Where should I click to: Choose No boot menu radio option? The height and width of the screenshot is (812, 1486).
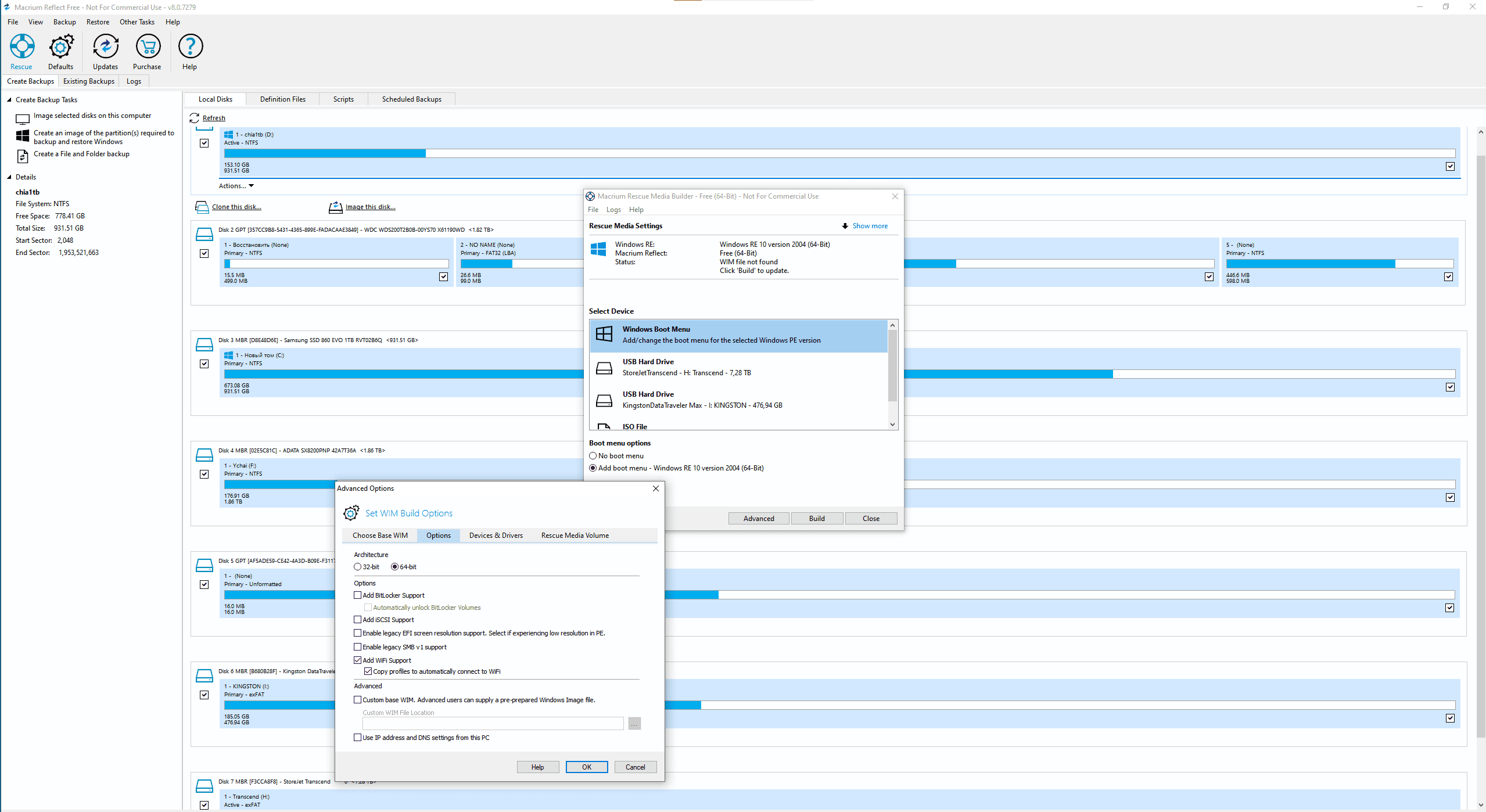pyautogui.click(x=593, y=456)
